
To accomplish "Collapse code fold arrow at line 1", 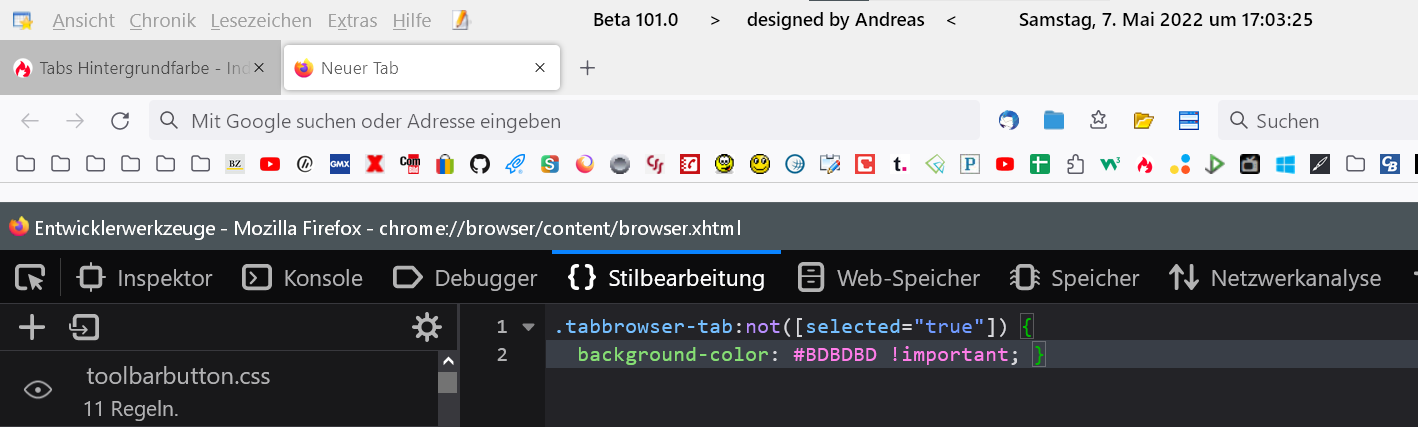I will (x=528, y=327).
